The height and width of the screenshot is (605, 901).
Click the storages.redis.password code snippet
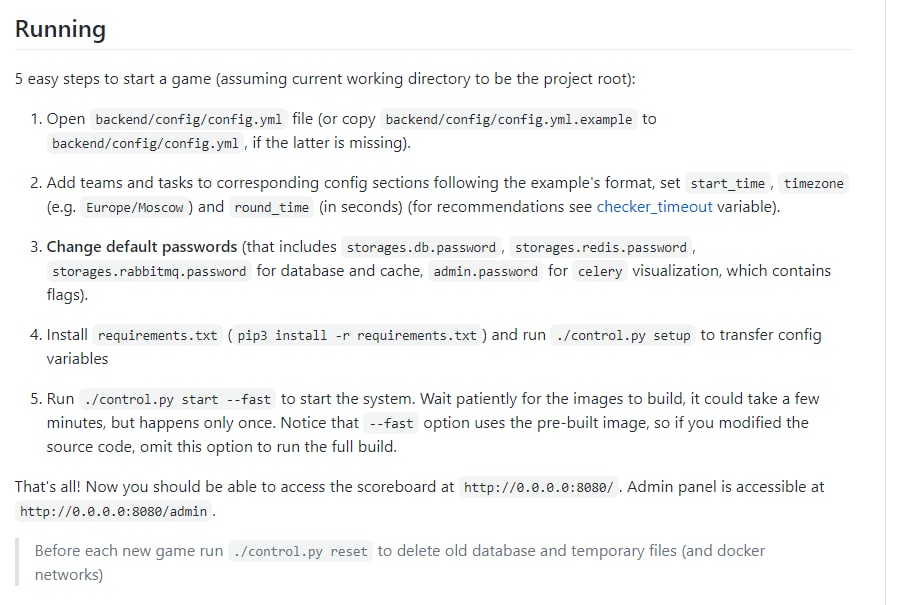pyautogui.click(x=601, y=247)
